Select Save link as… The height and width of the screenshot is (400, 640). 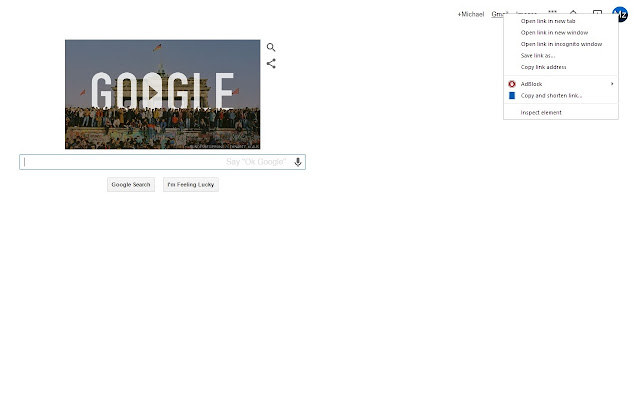click(561, 55)
